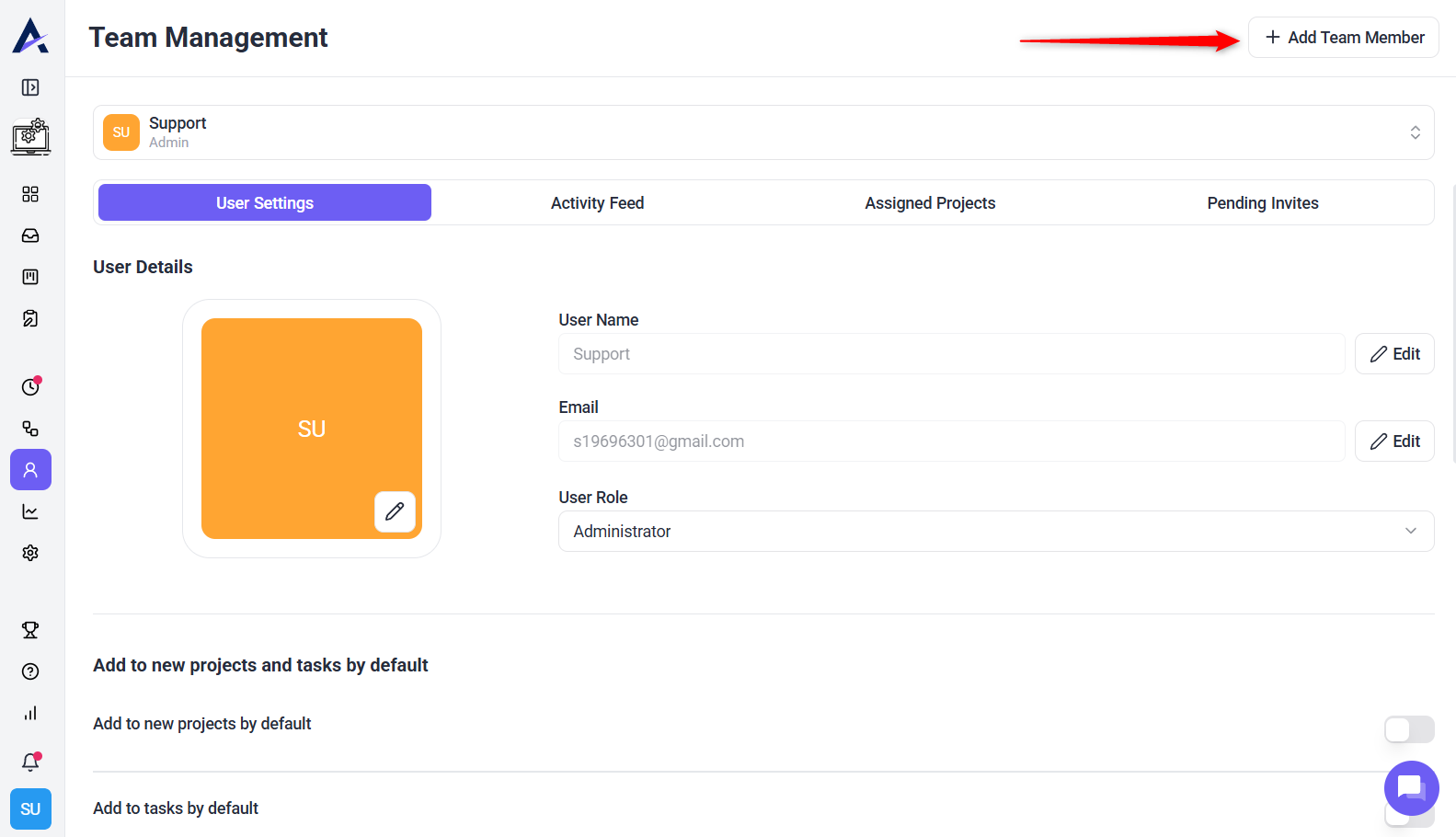The width and height of the screenshot is (1456, 837).
Task: Click the pencil icon on avatar image
Action: 395,511
